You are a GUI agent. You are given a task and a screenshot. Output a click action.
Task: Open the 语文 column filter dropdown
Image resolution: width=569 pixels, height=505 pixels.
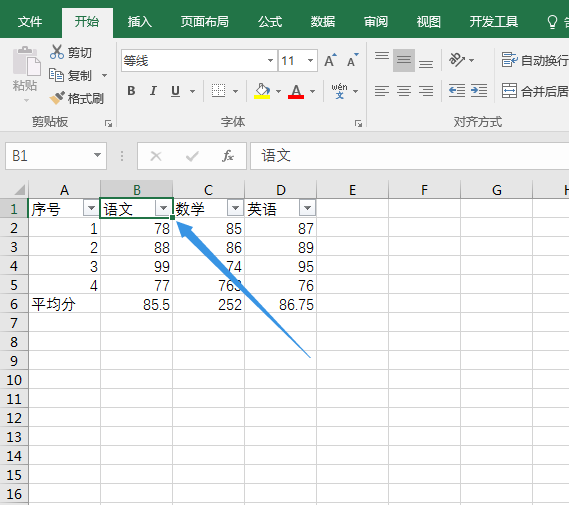[x=163, y=208]
